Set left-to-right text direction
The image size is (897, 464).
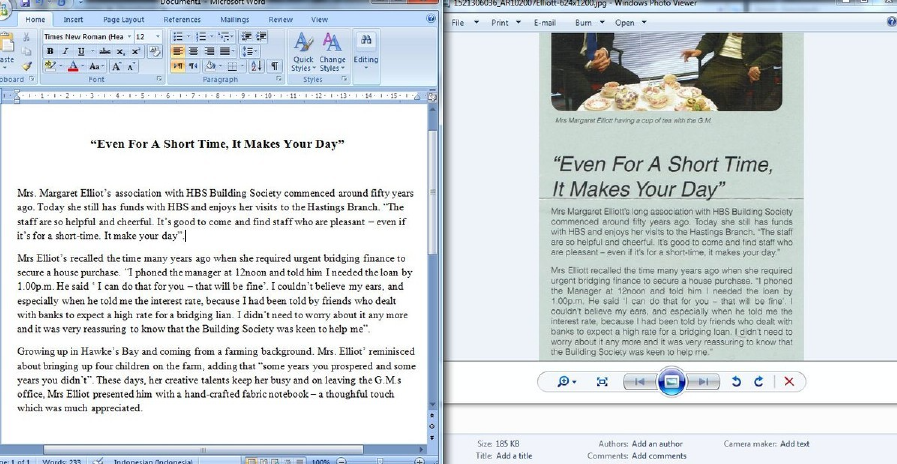click(178, 66)
